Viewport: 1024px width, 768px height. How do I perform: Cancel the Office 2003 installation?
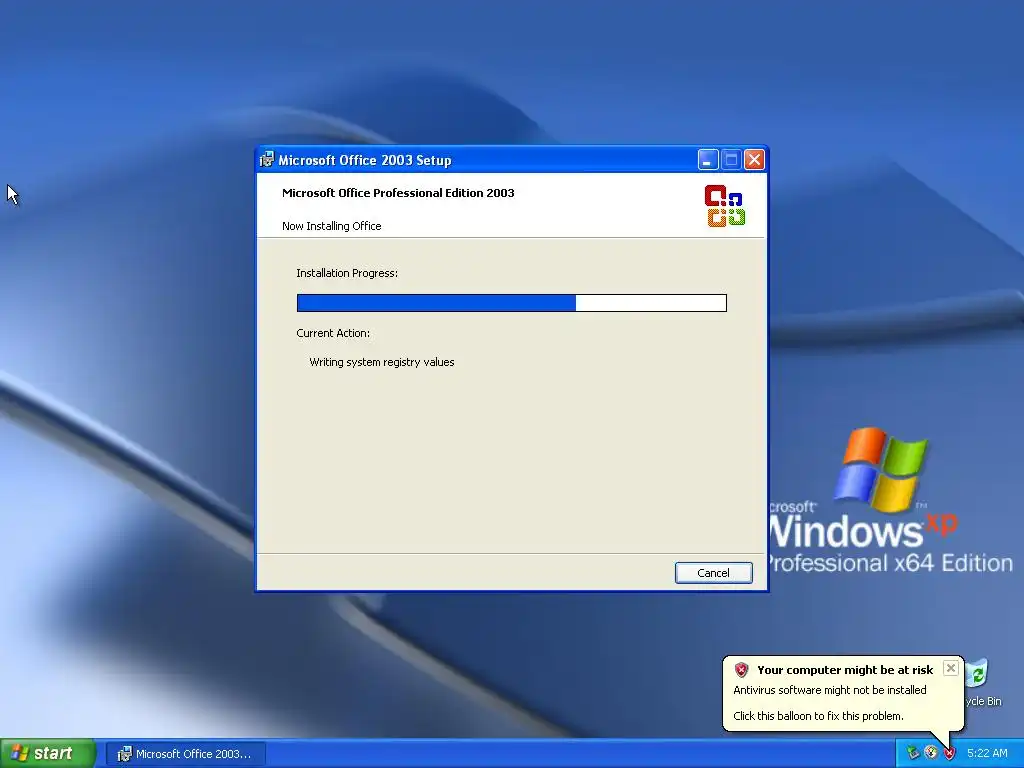(713, 573)
